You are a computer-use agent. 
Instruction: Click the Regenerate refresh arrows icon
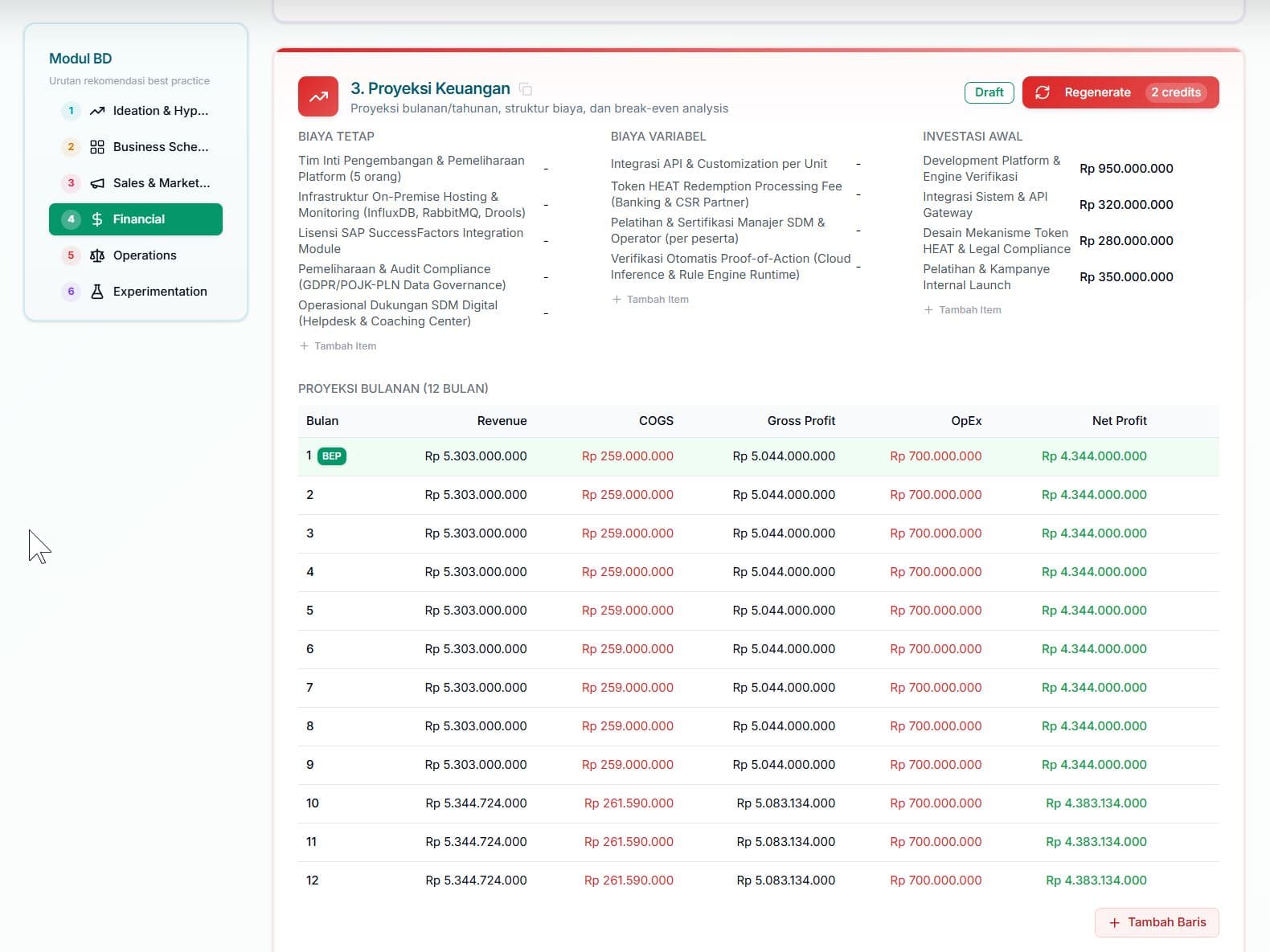click(1043, 92)
